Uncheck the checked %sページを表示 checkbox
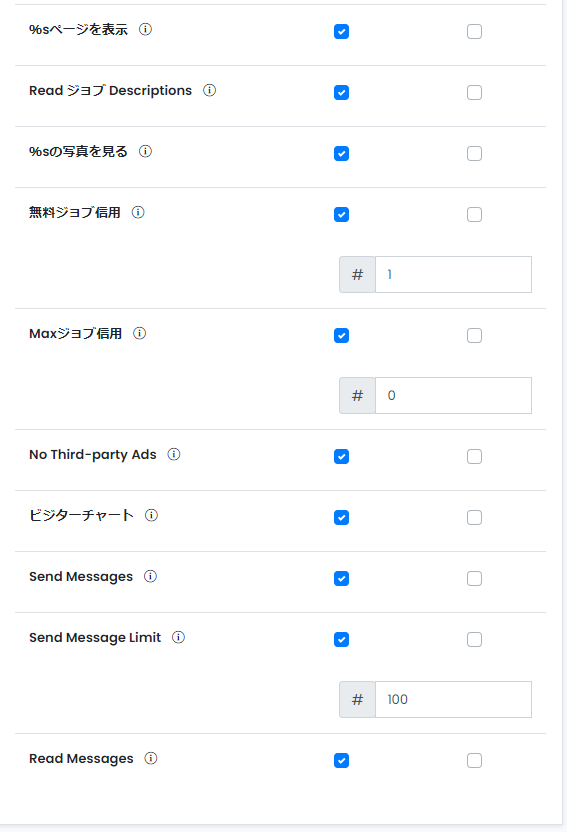Screen dimensions: 567x832 pos(342,32)
